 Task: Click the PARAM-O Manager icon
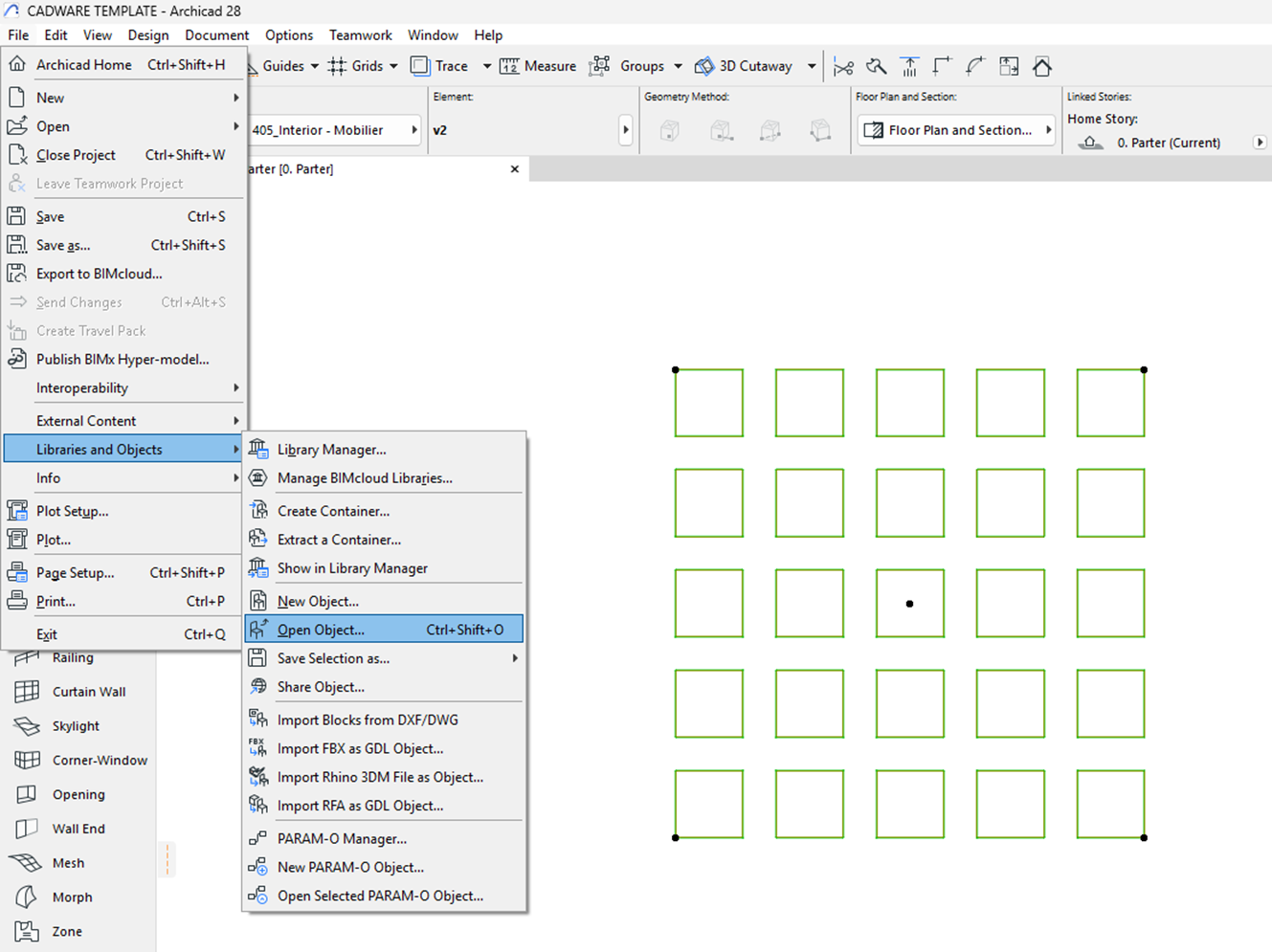tap(258, 838)
